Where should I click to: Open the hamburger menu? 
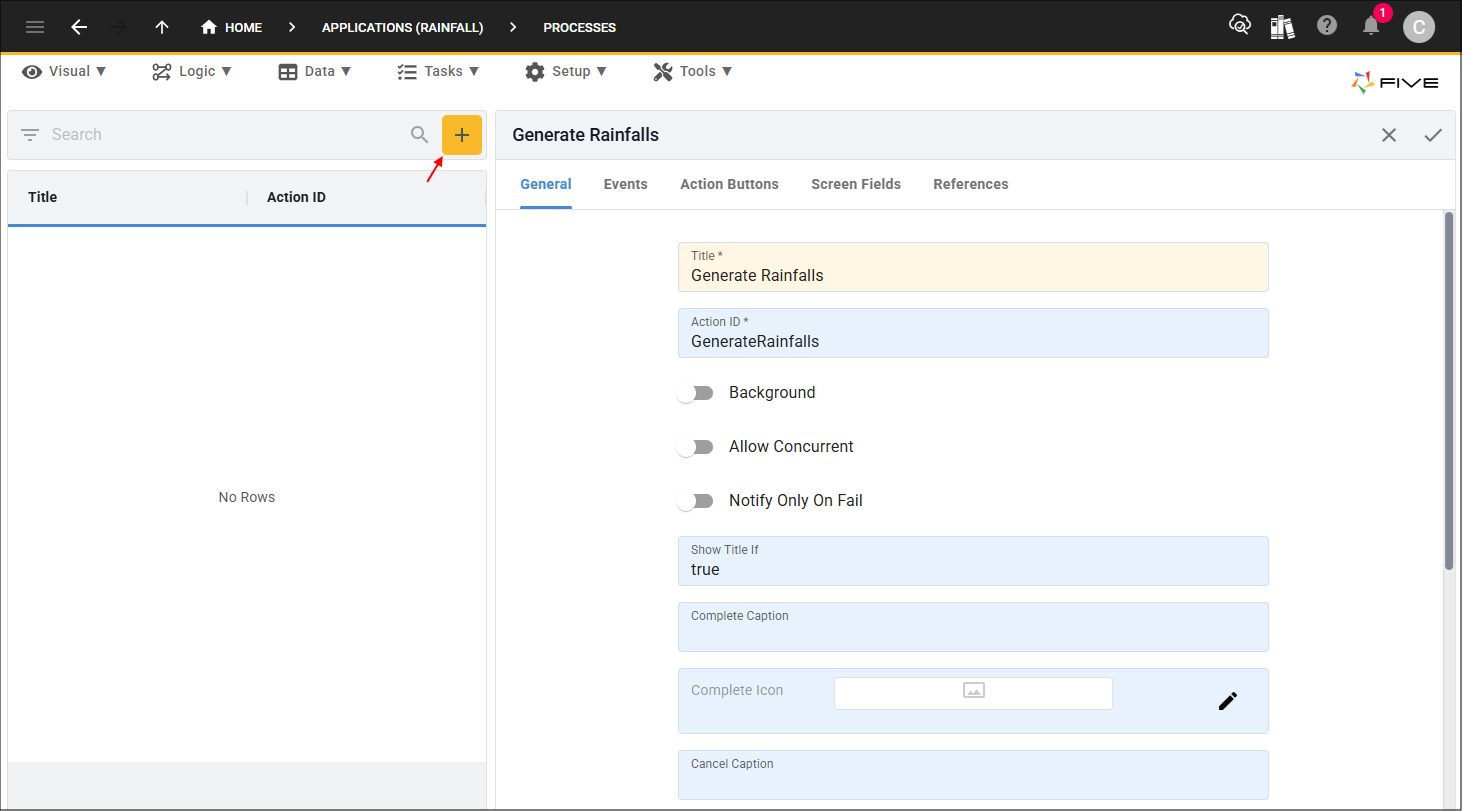[35, 27]
